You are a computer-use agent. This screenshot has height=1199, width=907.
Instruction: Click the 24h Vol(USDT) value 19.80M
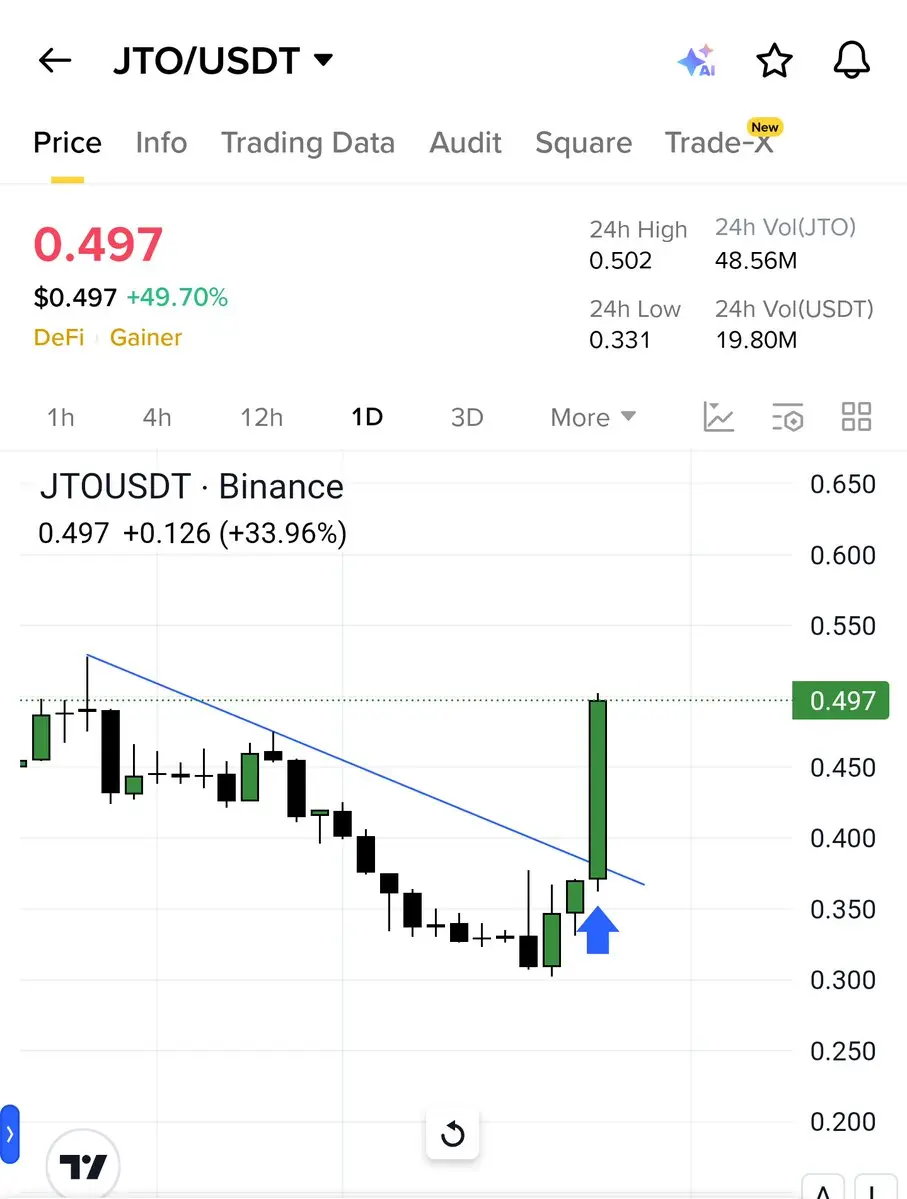[x=756, y=340]
